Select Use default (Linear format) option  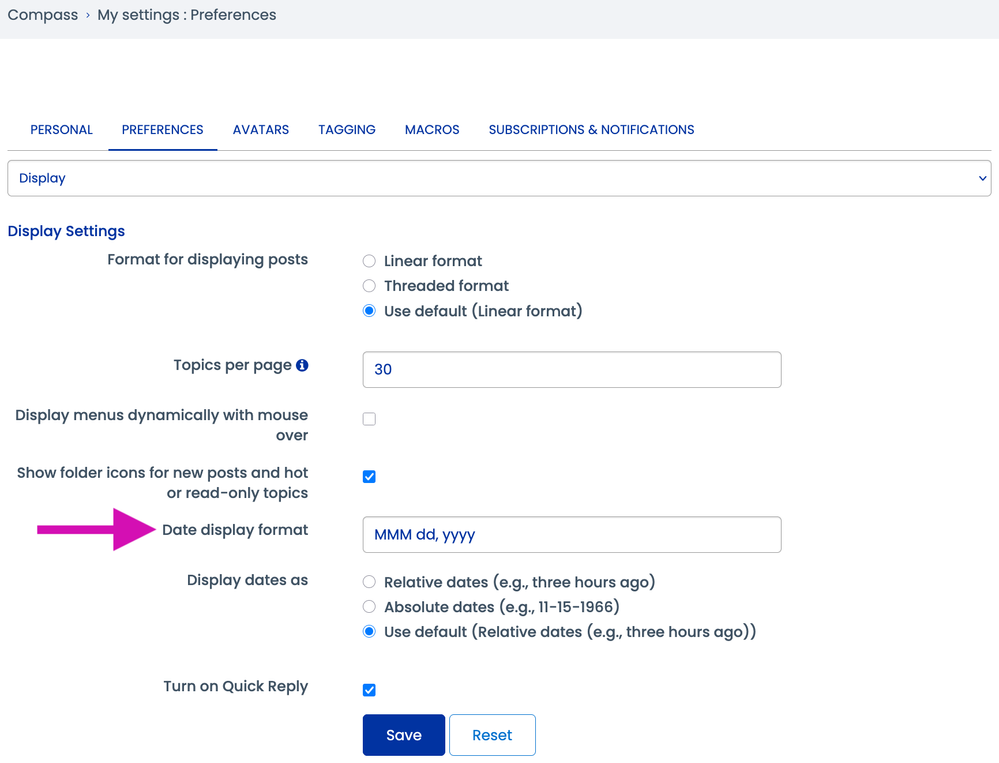(x=369, y=311)
